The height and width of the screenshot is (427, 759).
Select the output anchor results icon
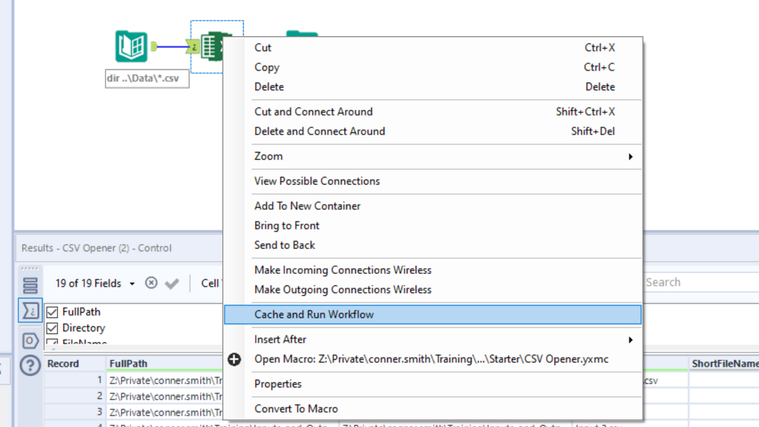[x=30, y=340]
